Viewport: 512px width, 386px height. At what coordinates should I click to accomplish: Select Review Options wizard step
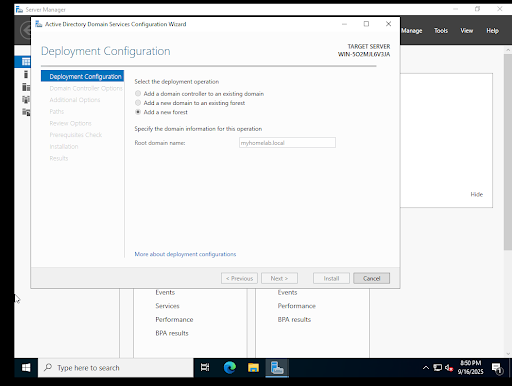point(70,123)
